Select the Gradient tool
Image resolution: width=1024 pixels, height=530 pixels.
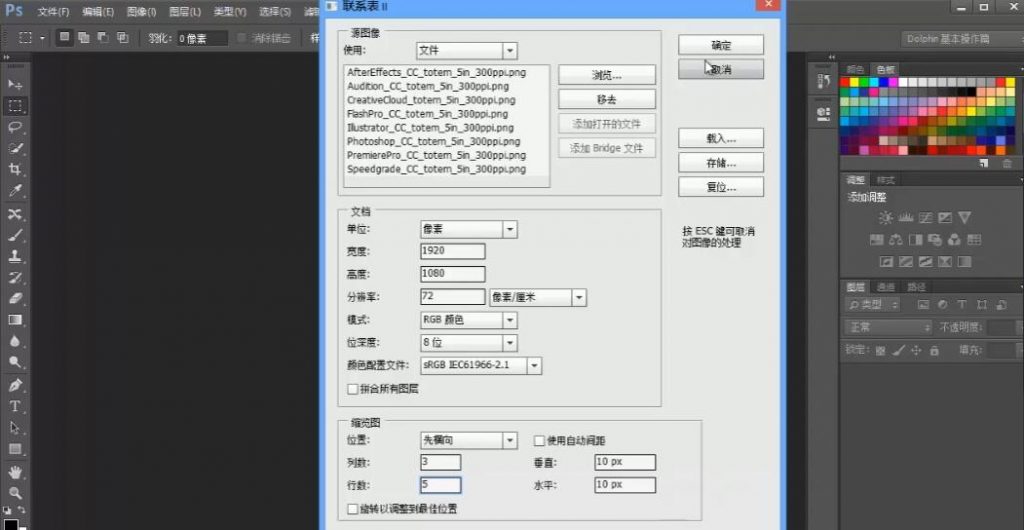tap(15, 320)
